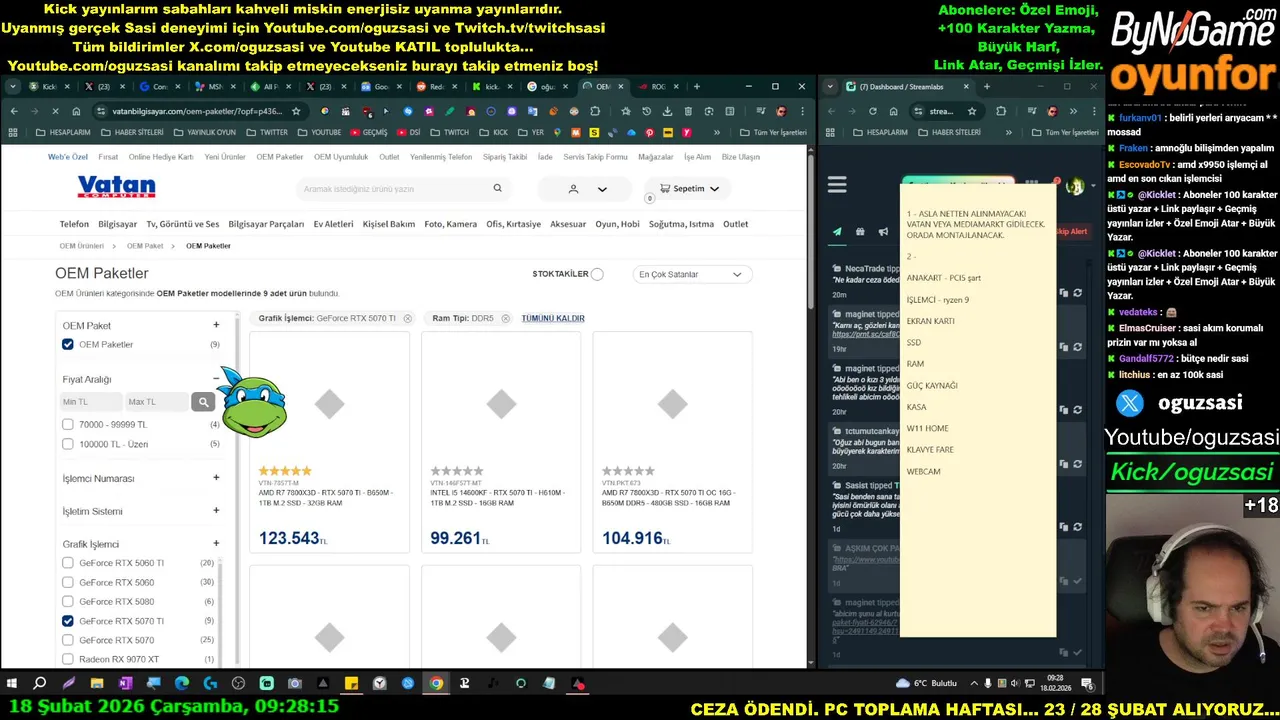
Task: Click the megaphone icon in Streamlabs
Action: pos(883,232)
